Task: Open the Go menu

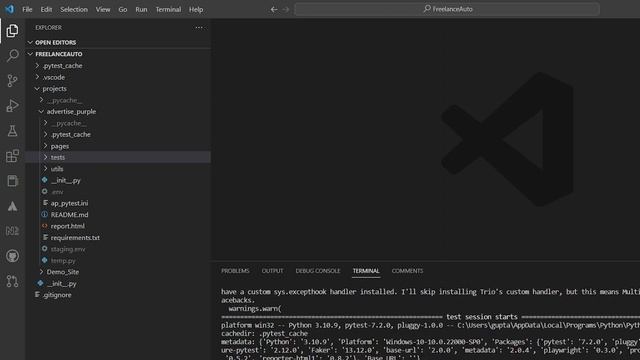Action: pyautogui.click(x=123, y=9)
